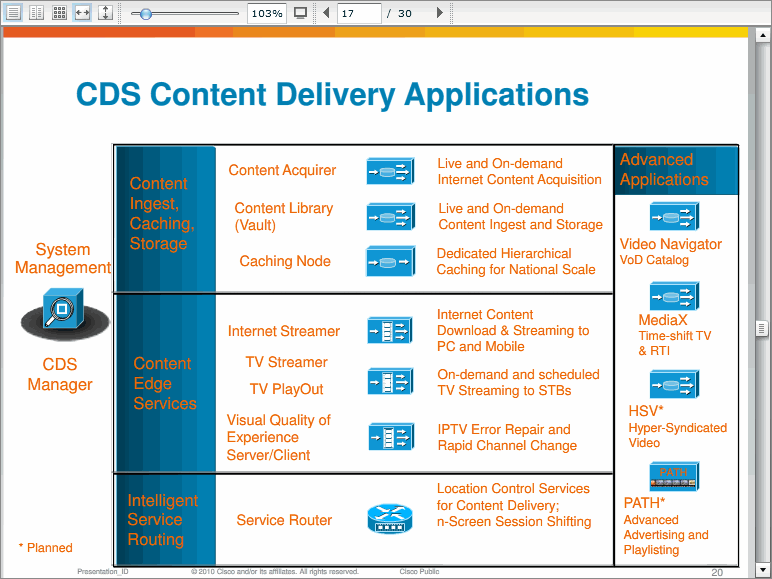Click the Presentation_ID footer text

102,572
